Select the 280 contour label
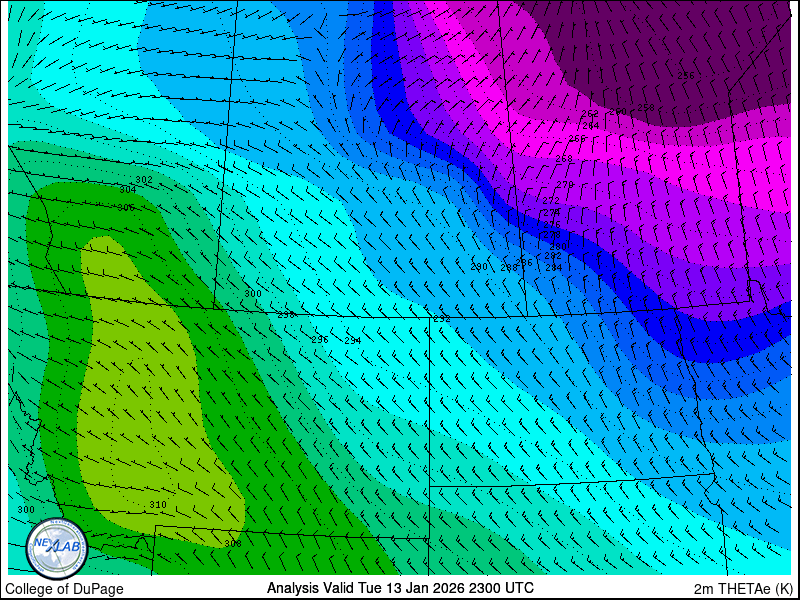Image resolution: width=800 pixels, height=600 pixels. 558,246
